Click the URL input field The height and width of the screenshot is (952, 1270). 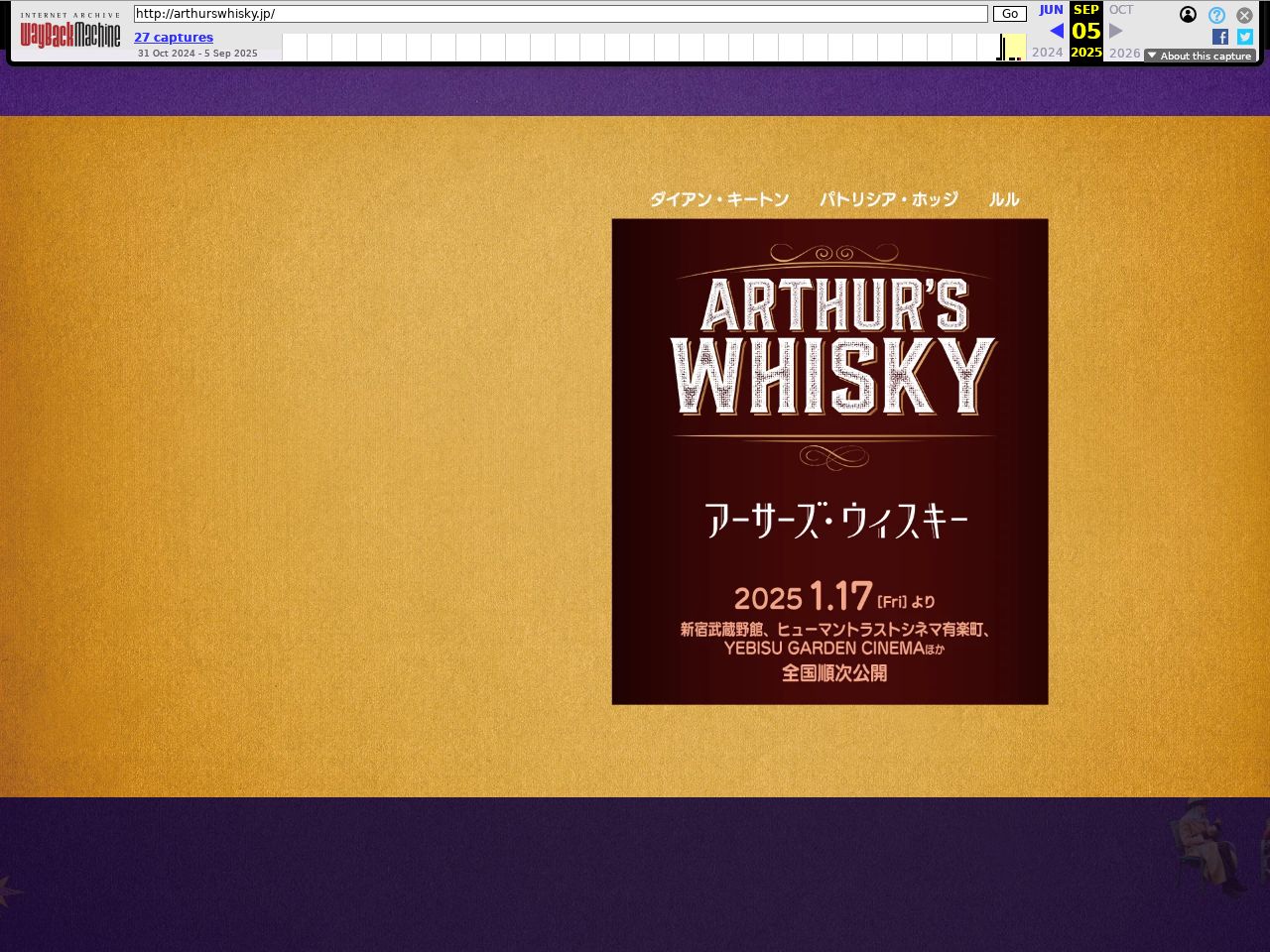tap(561, 14)
